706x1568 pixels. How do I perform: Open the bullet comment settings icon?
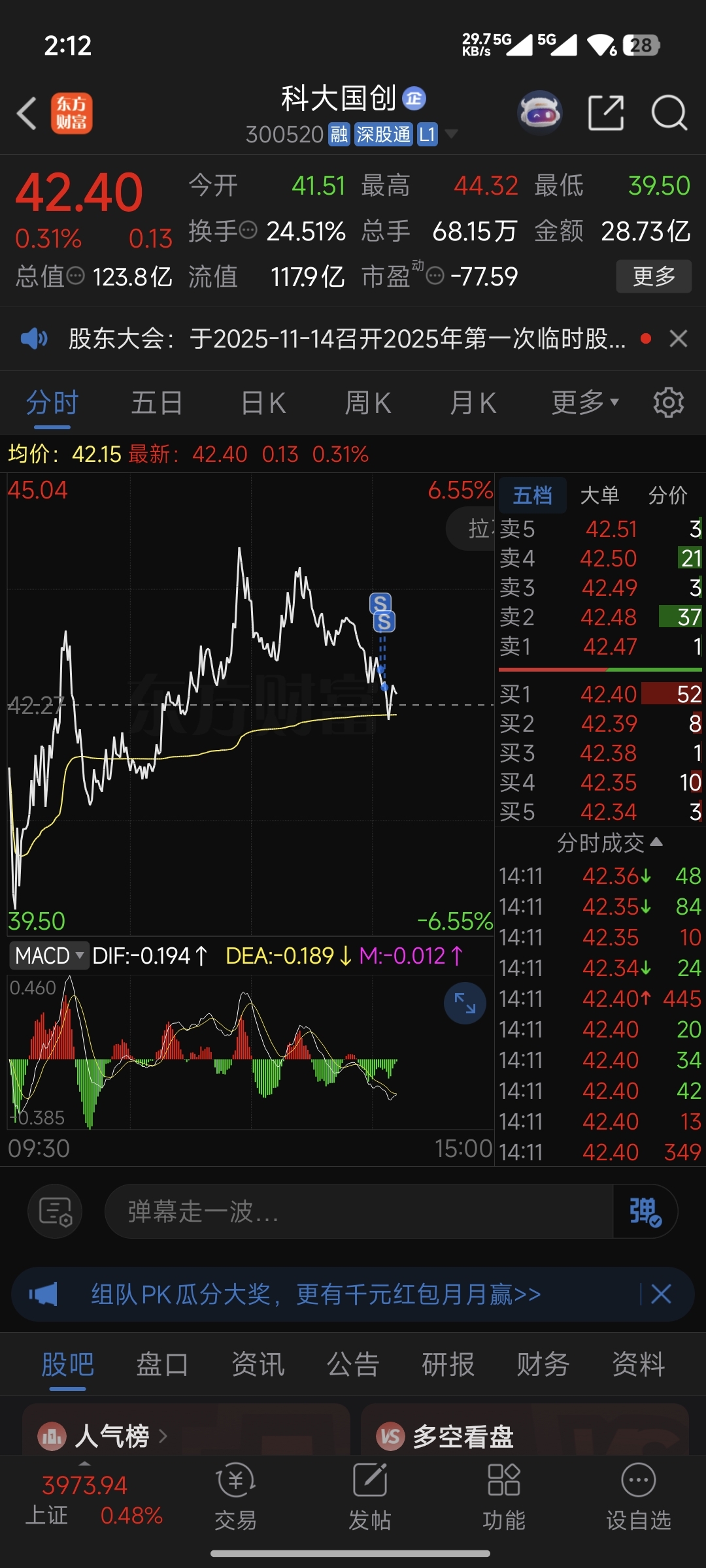[x=55, y=1211]
